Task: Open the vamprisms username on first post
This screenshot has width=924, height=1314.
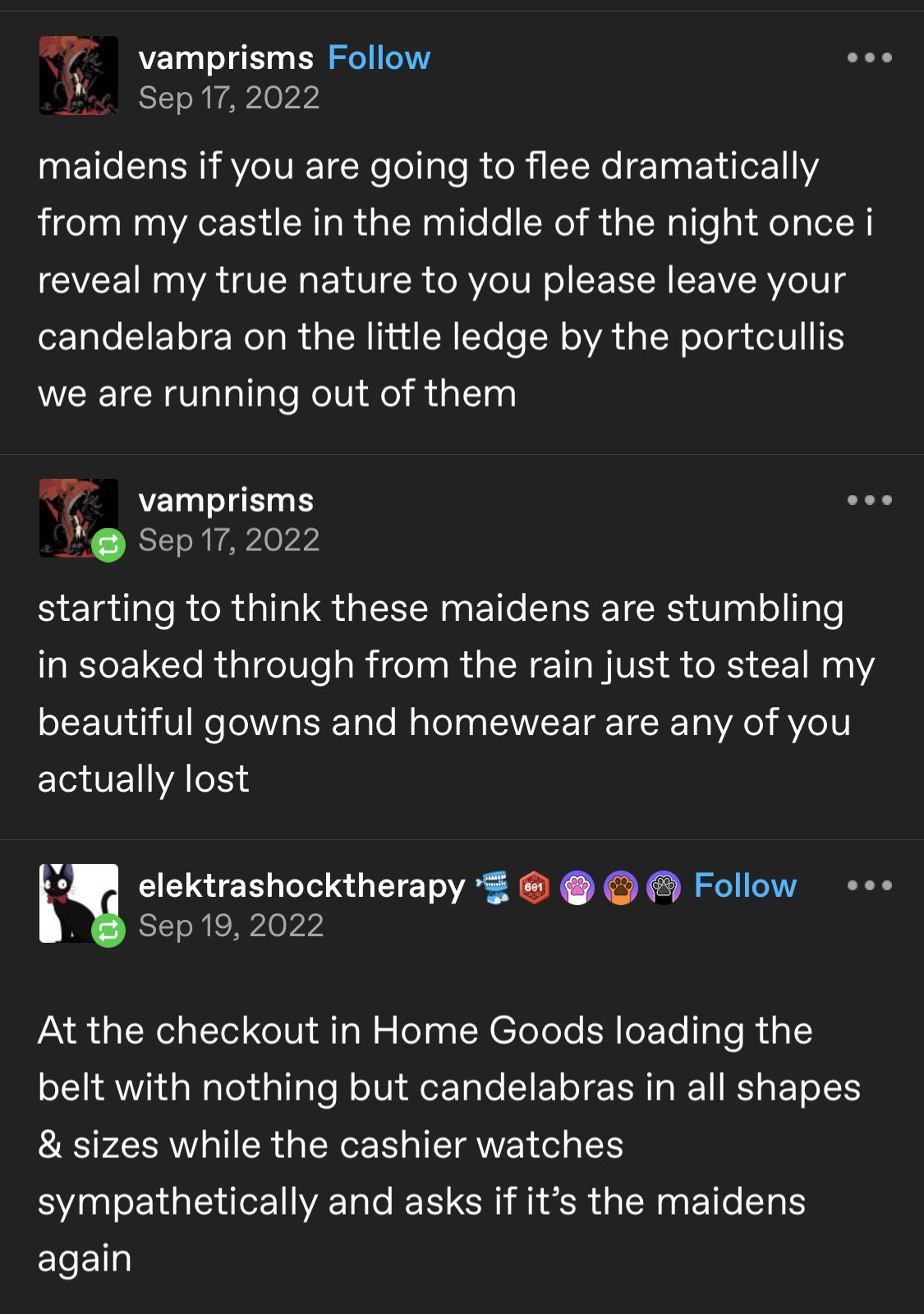Action: pyautogui.click(x=226, y=58)
